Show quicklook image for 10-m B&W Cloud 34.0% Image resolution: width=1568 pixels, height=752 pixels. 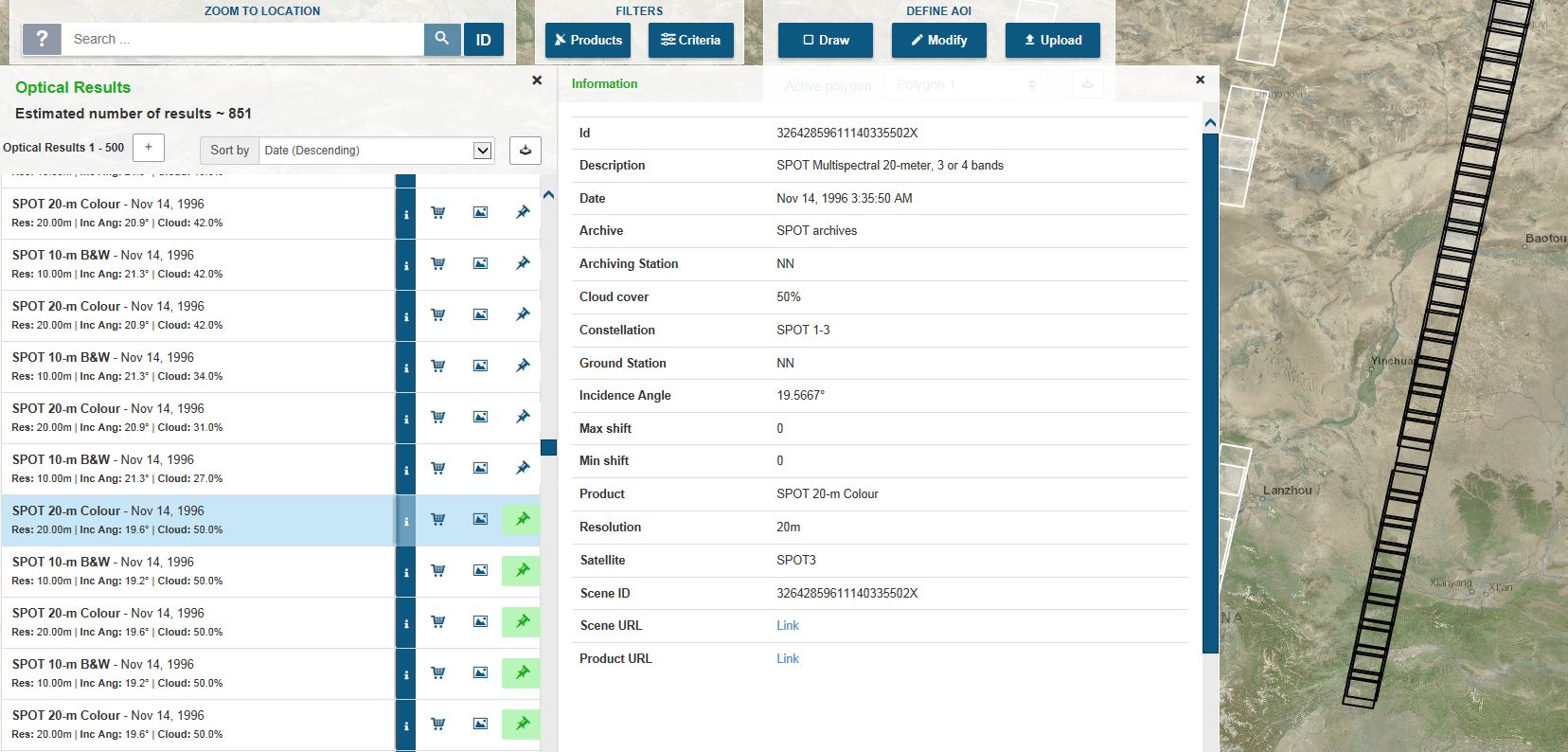[480, 366]
